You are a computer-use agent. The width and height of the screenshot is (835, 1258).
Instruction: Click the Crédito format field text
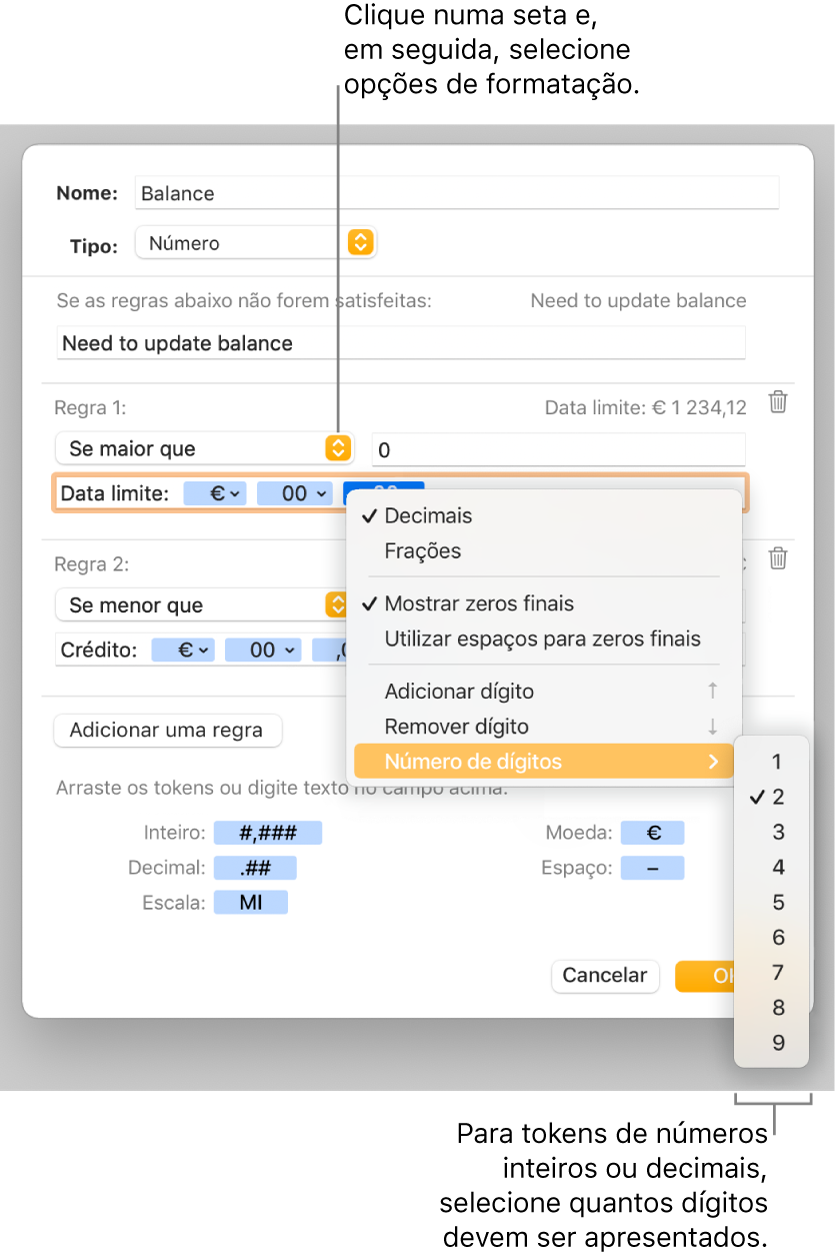point(98,650)
